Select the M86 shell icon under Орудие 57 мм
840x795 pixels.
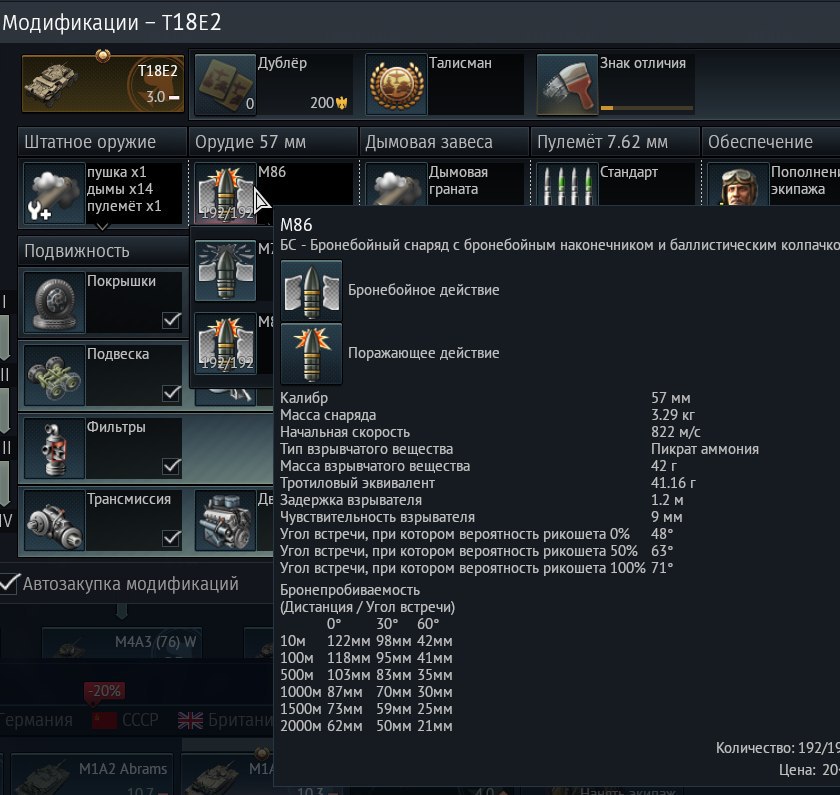point(225,193)
